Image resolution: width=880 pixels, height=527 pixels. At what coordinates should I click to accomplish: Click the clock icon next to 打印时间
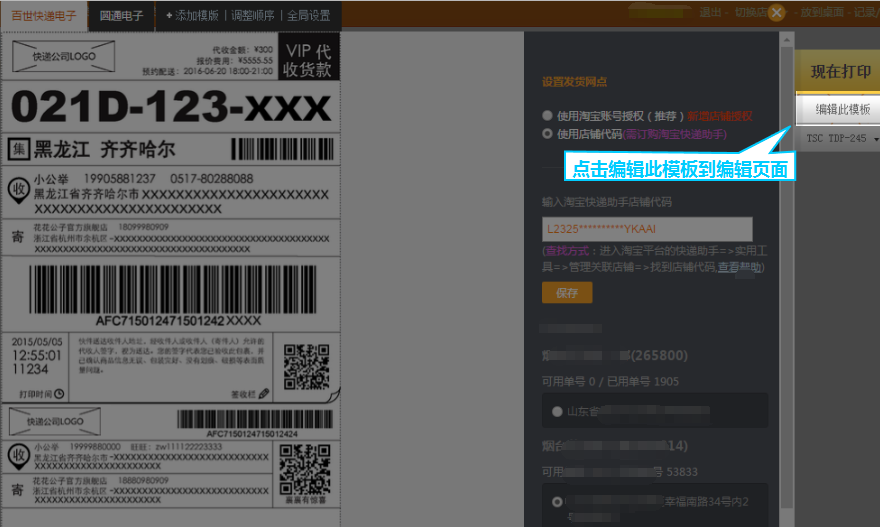point(59,394)
